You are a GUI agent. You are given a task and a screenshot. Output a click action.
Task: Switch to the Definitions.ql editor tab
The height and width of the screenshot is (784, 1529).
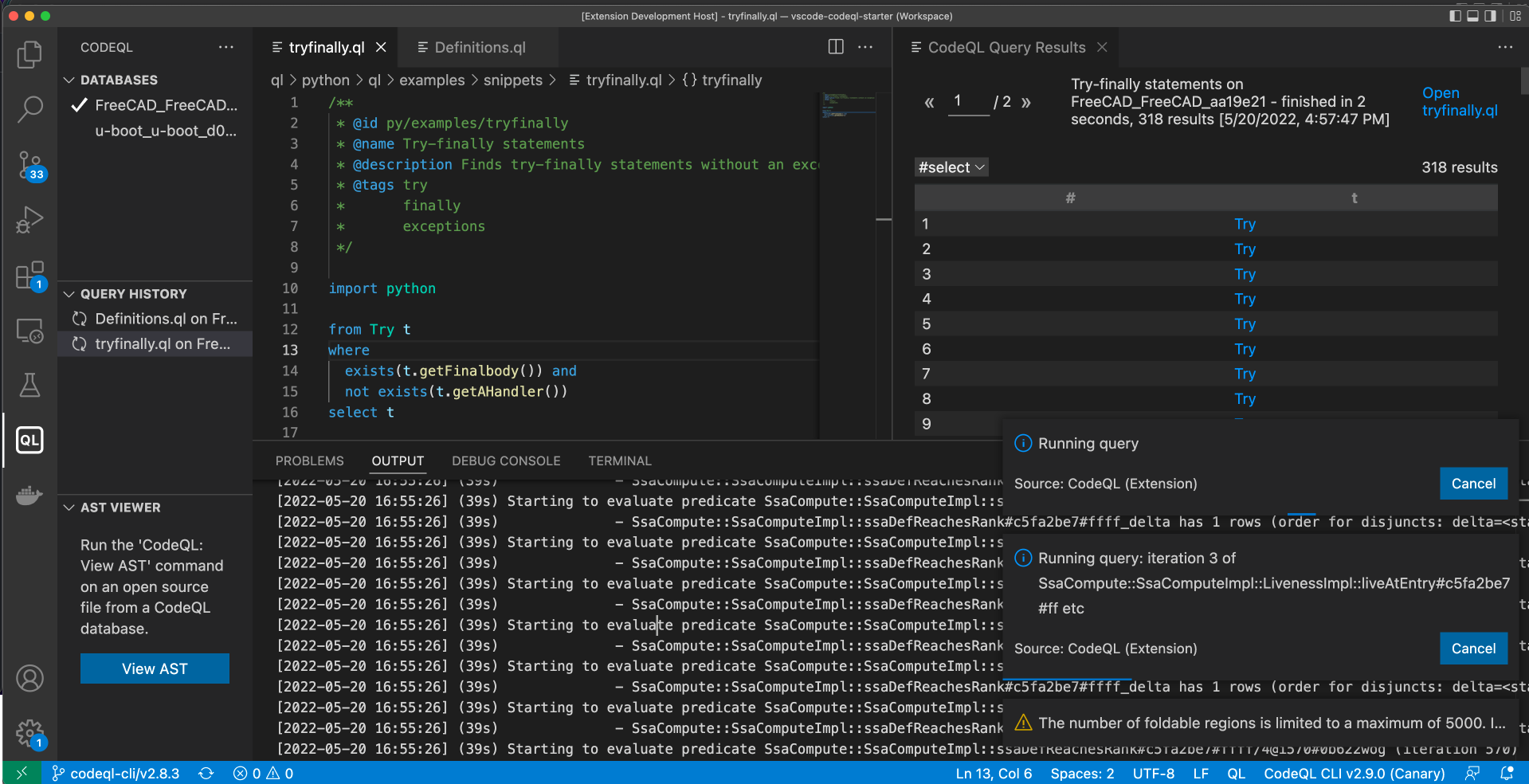click(x=479, y=47)
